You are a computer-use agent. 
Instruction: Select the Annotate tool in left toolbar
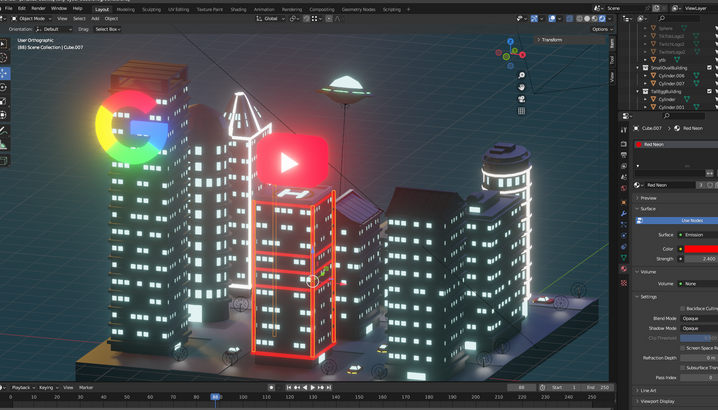4,131
